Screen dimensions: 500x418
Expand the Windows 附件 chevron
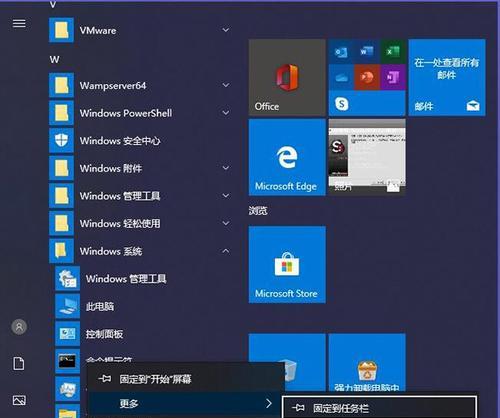(226, 168)
